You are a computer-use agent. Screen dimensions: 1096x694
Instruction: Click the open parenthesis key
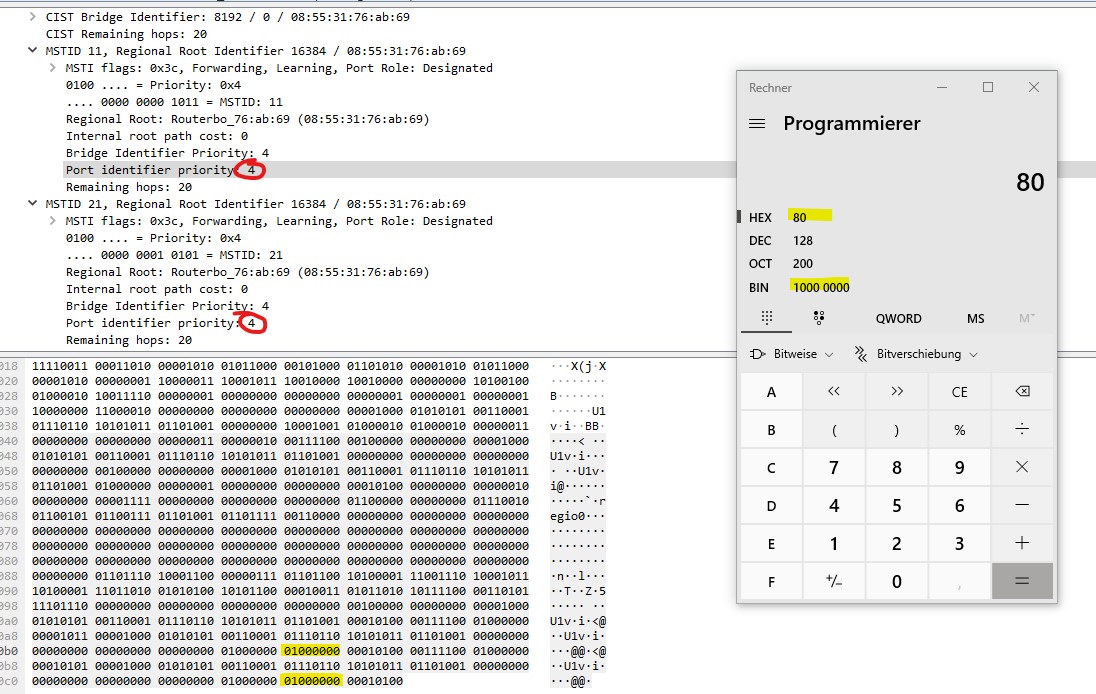(834, 429)
